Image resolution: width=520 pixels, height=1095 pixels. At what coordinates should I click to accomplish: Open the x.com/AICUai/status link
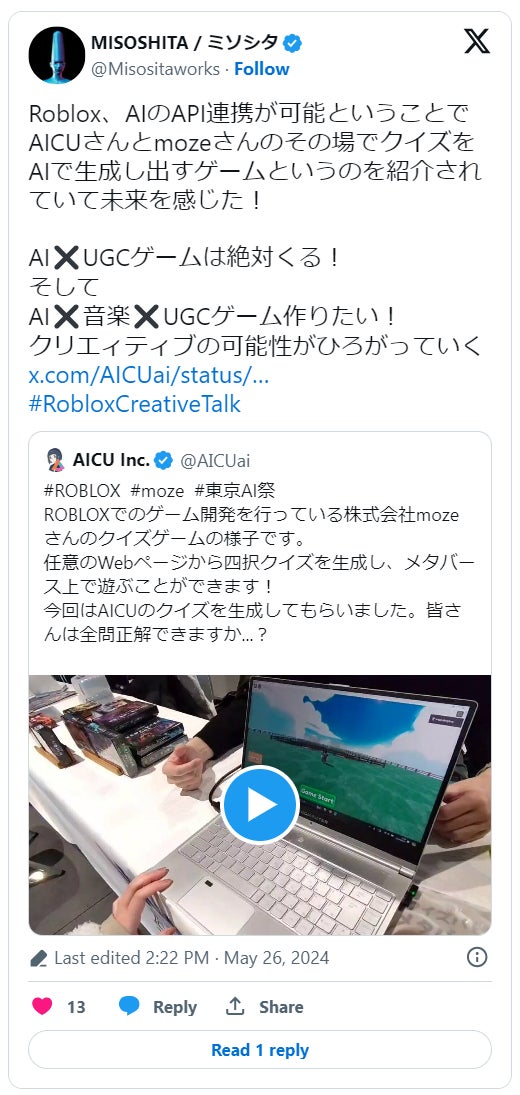(x=149, y=375)
